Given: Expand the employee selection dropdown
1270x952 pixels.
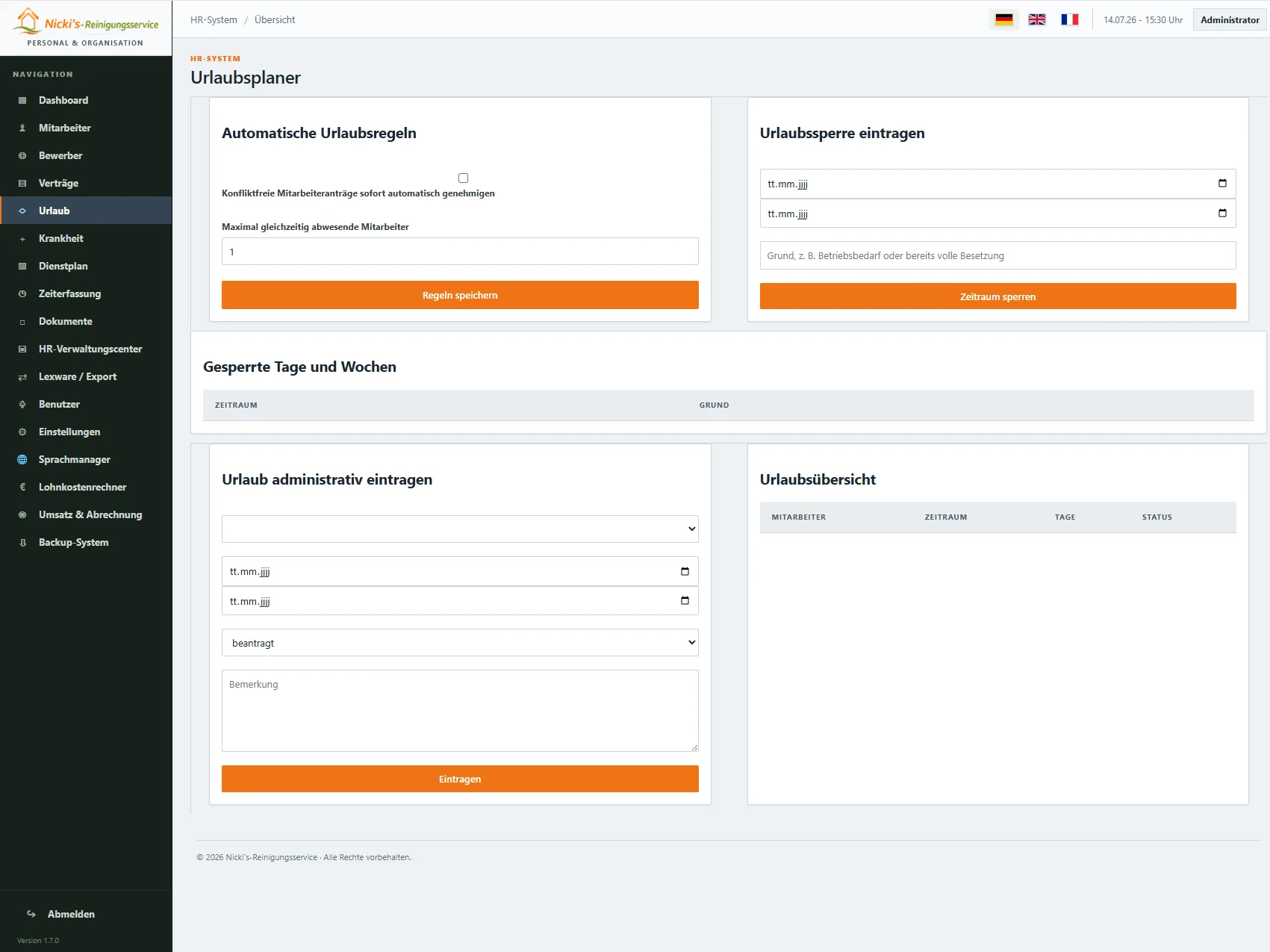Looking at the screenshot, I should click(x=460, y=529).
